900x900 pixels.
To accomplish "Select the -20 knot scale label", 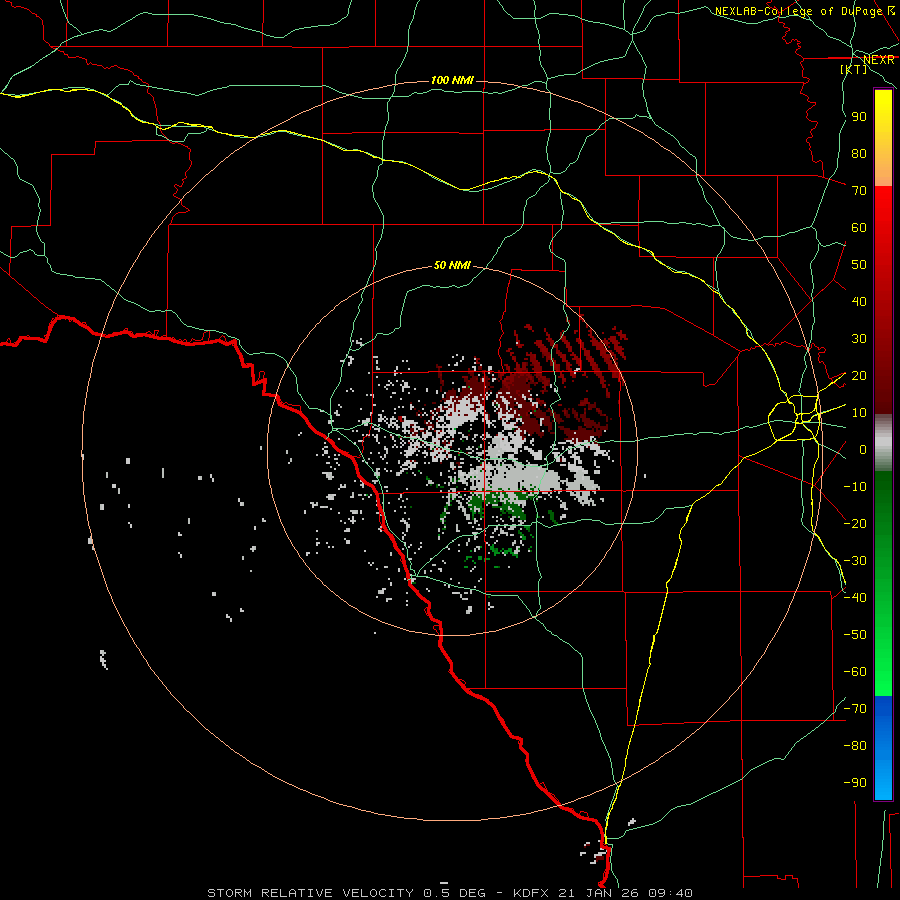I will pyautogui.click(x=855, y=523).
